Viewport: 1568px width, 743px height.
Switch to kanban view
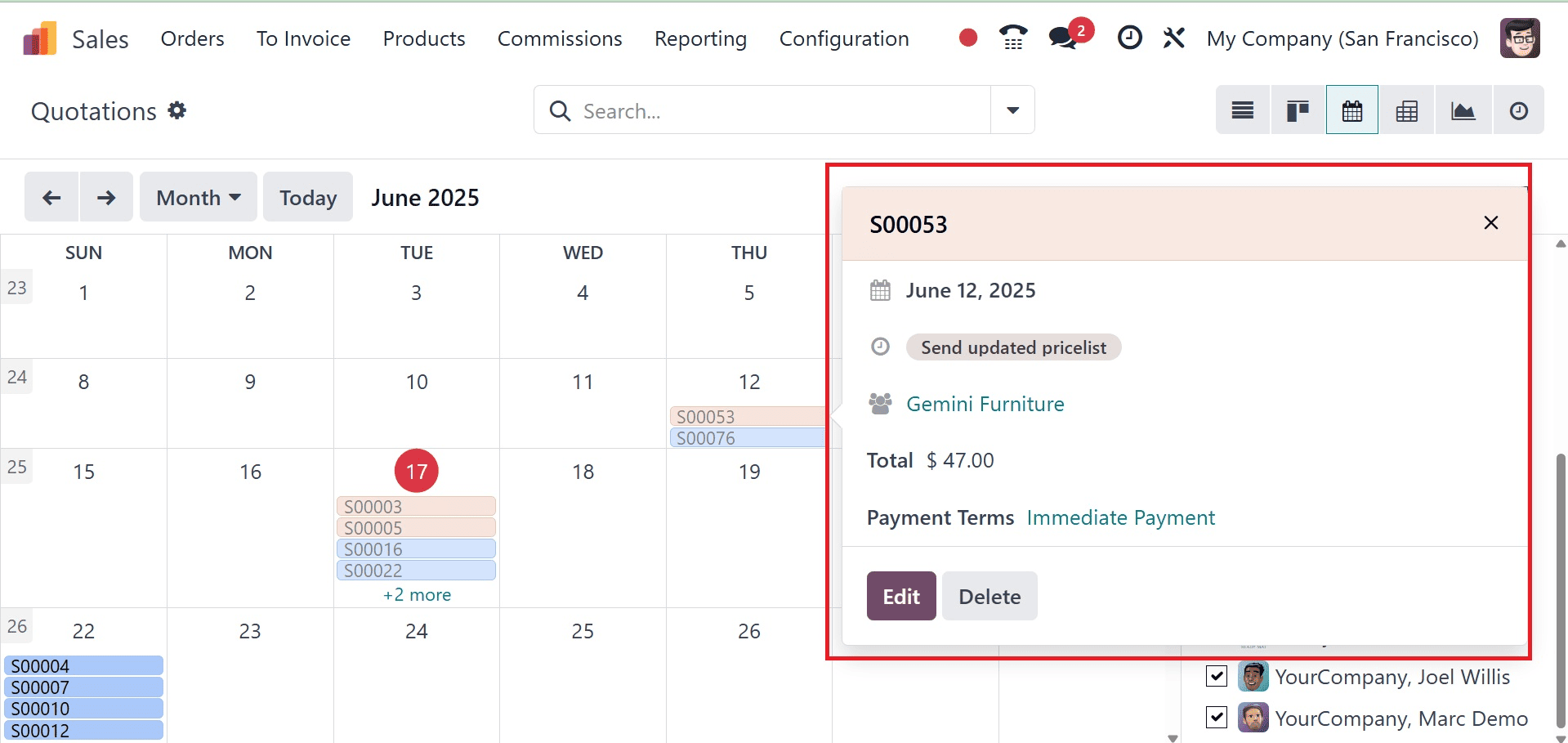tap(1298, 110)
